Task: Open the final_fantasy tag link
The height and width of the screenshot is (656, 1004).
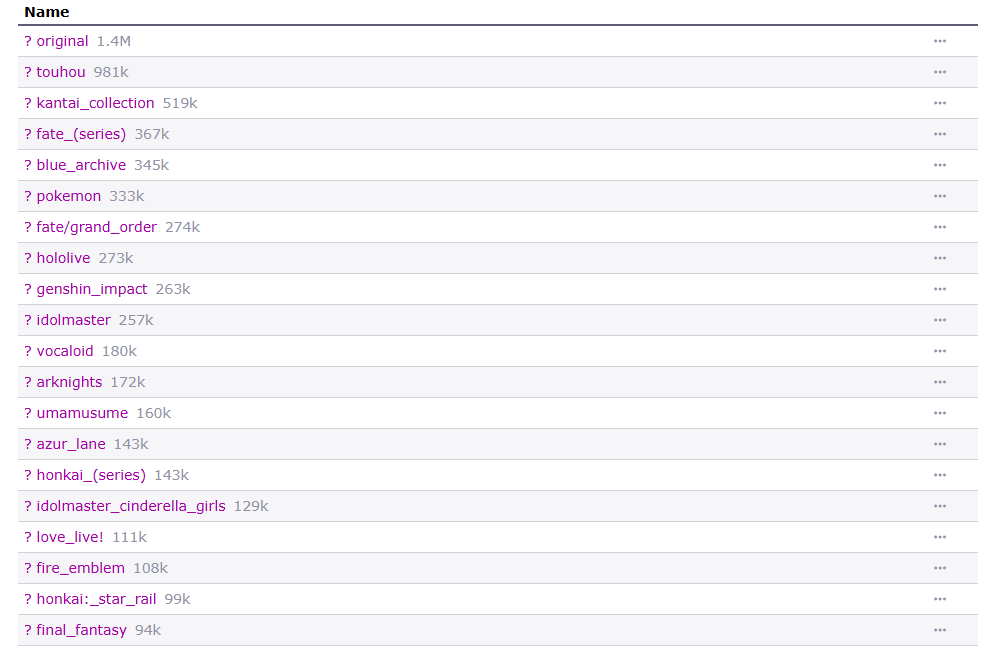Action: click(x=81, y=630)
